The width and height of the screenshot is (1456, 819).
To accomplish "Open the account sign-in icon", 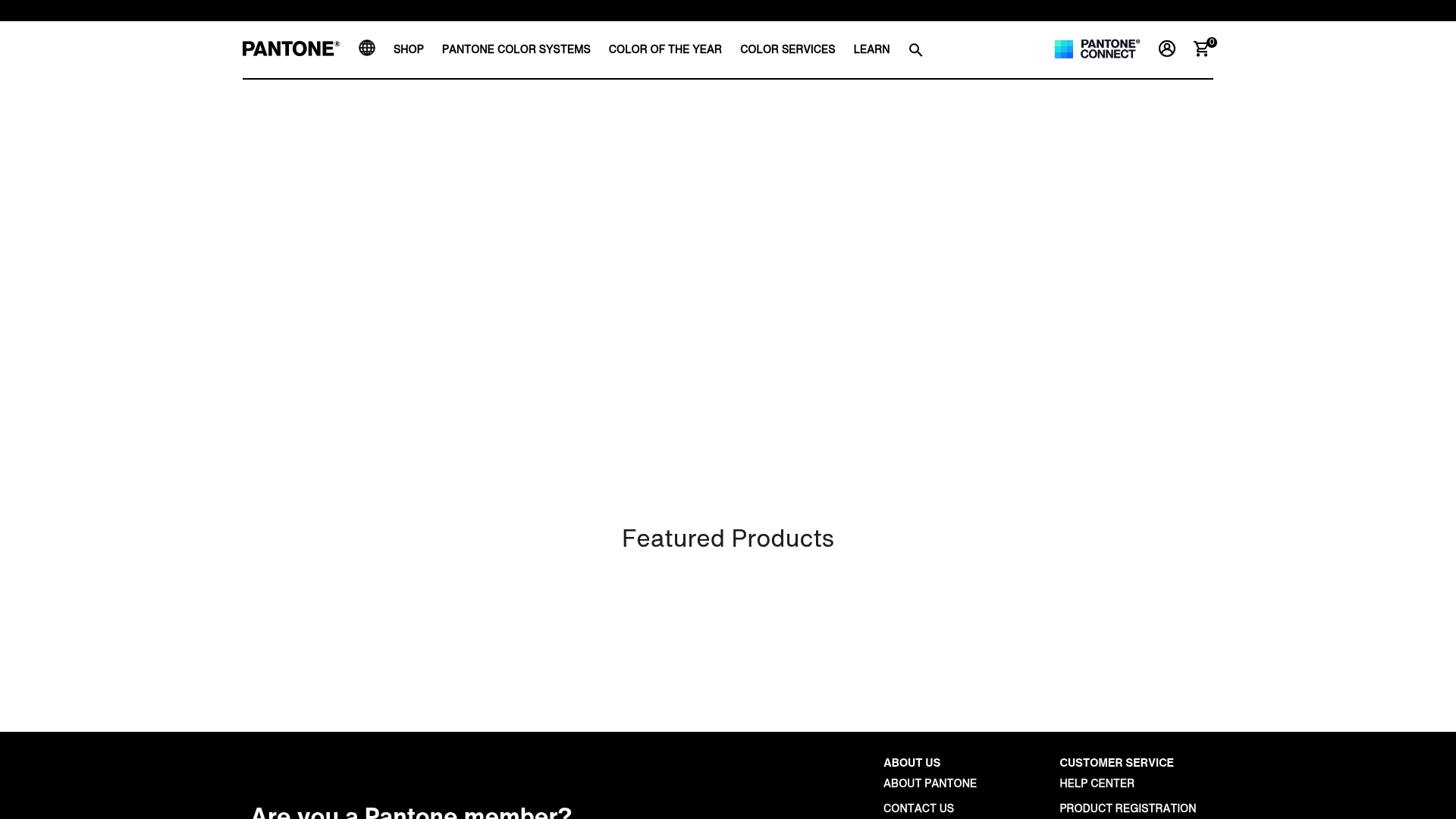I will click(x=1166, y=49).
